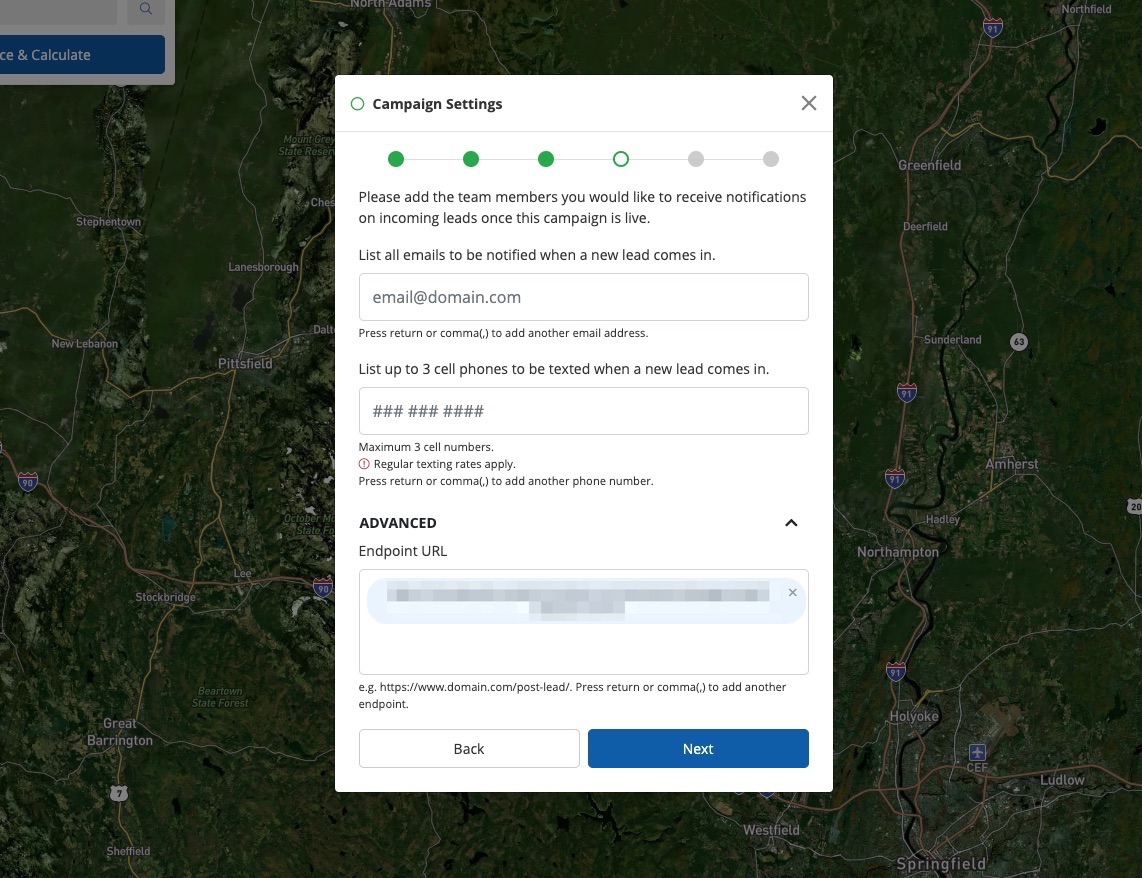Screen dimensions: 1142x878
Task: Jump to the fifth step dot
Action: pos(696,159)
